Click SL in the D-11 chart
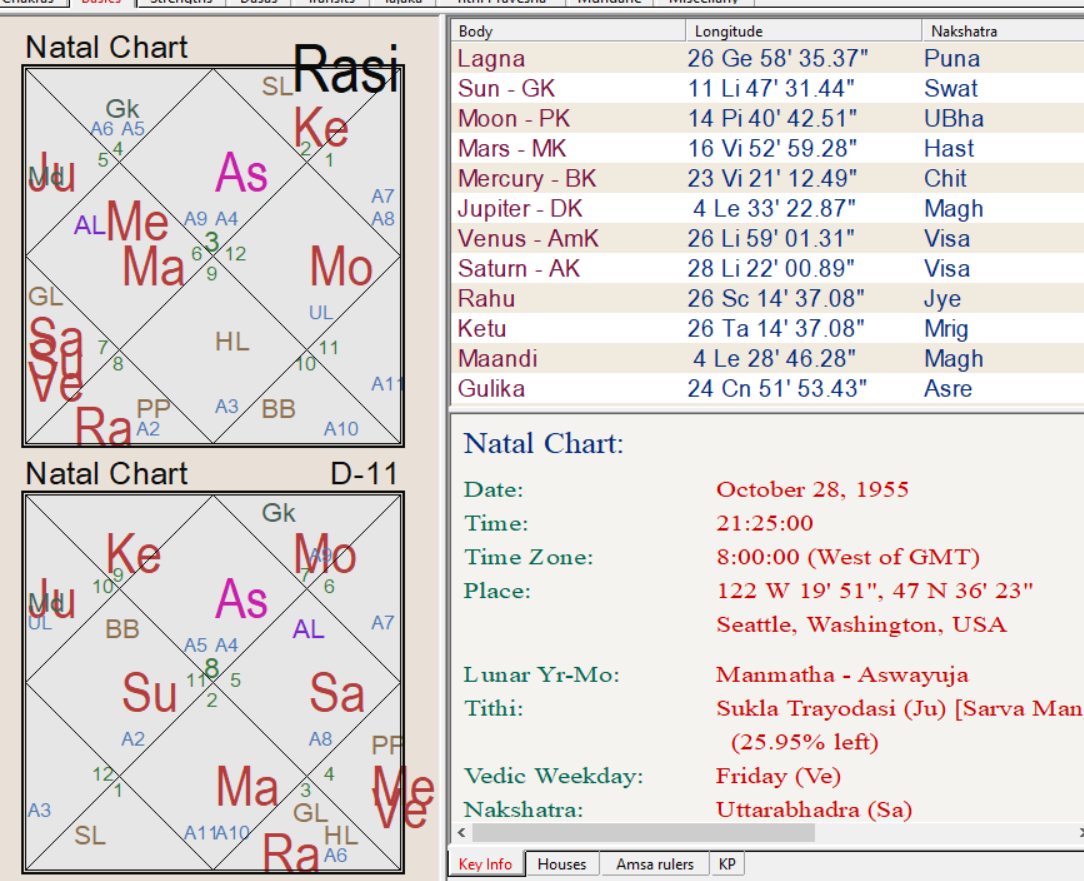Viewport: 1084px width, 881px height. click(90, 836)
